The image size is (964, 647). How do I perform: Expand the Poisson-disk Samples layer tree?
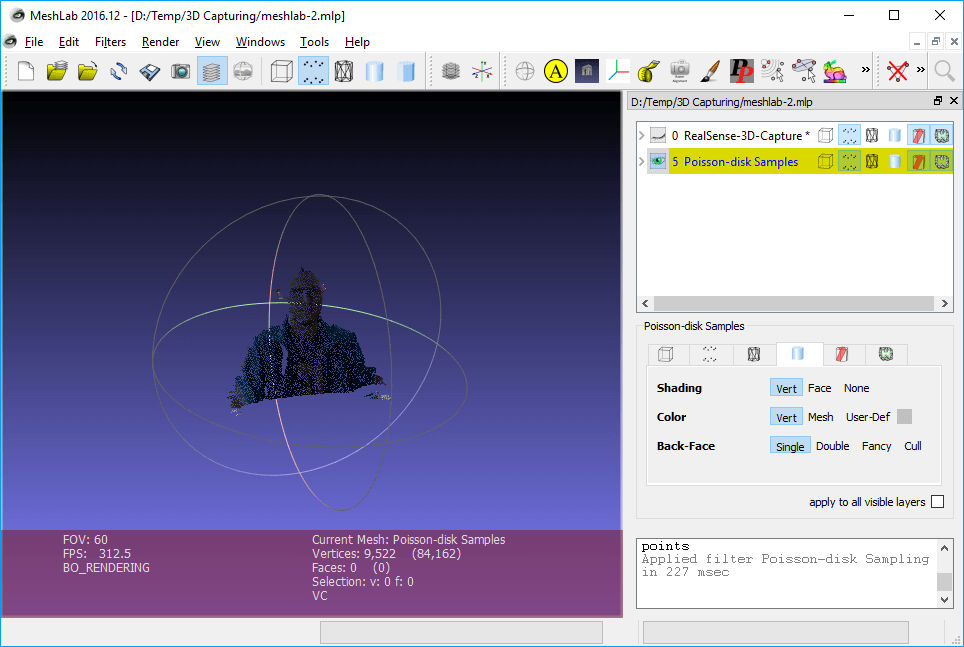click(x=641, y=162)
